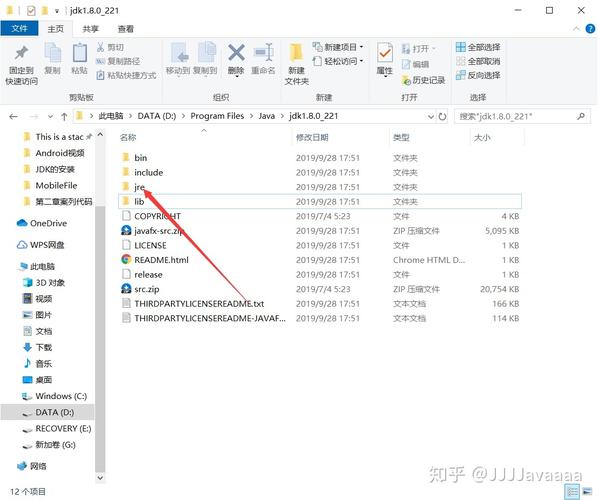This screenshot has height=500, width=598.
Task: Select Windows (C:) drive in the sidebar
Action: [x=61, y=396]
